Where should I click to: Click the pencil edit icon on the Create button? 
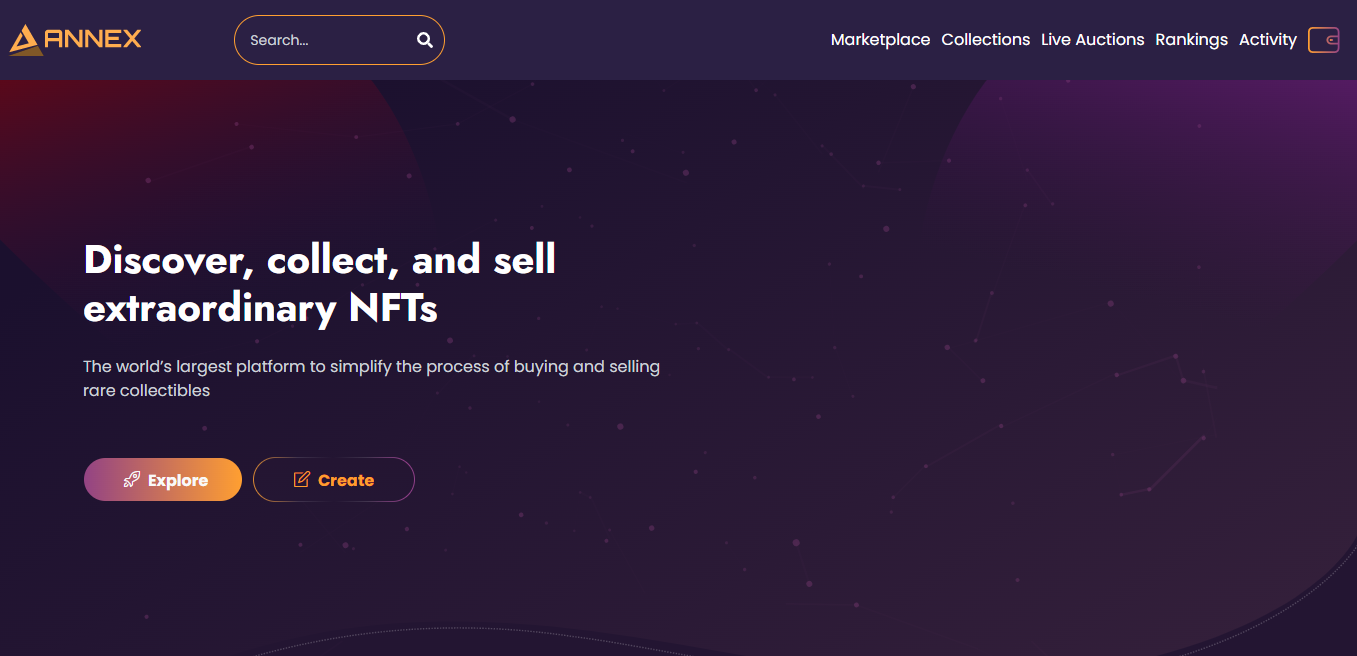(x=301, y=480)
